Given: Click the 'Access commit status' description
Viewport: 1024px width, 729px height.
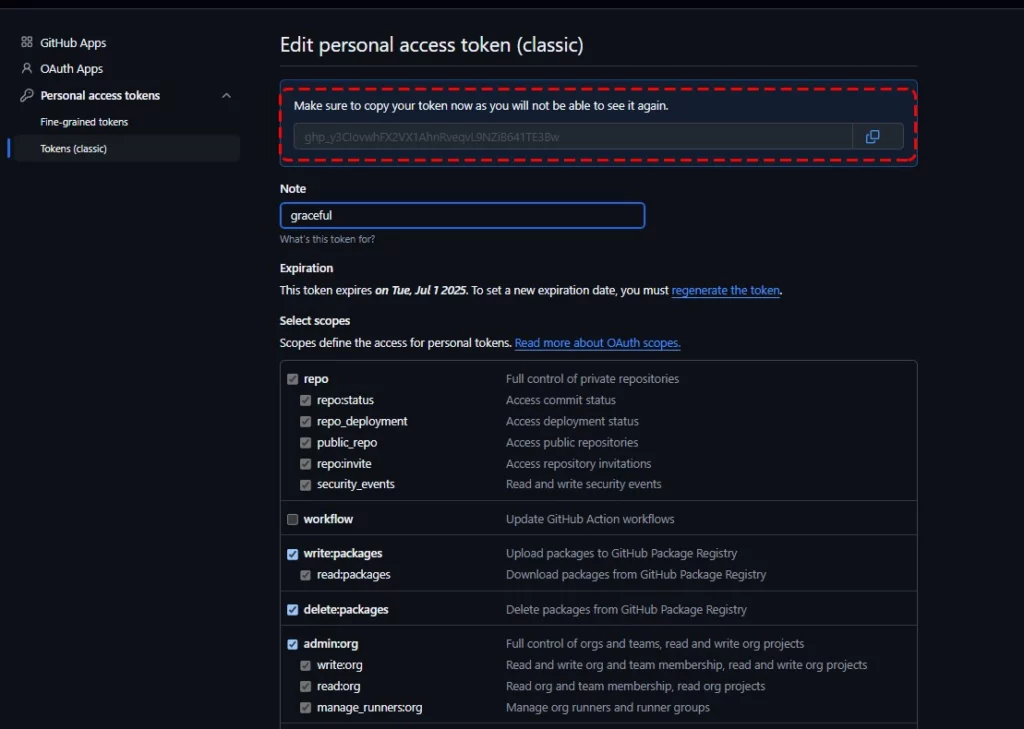Looking at the screenshot, I should click(x=561, y=400).
